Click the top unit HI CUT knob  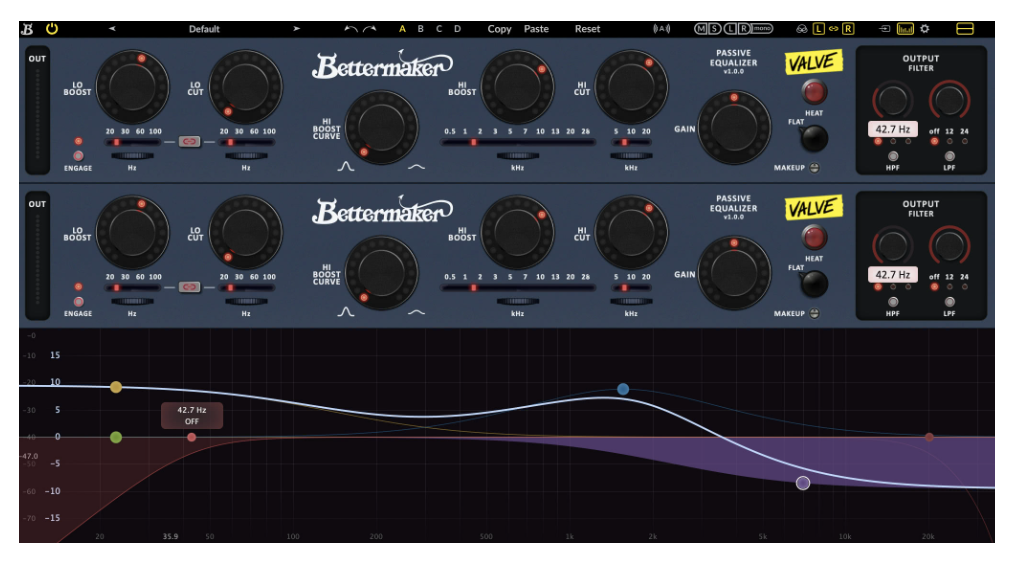tap(631, 86)
